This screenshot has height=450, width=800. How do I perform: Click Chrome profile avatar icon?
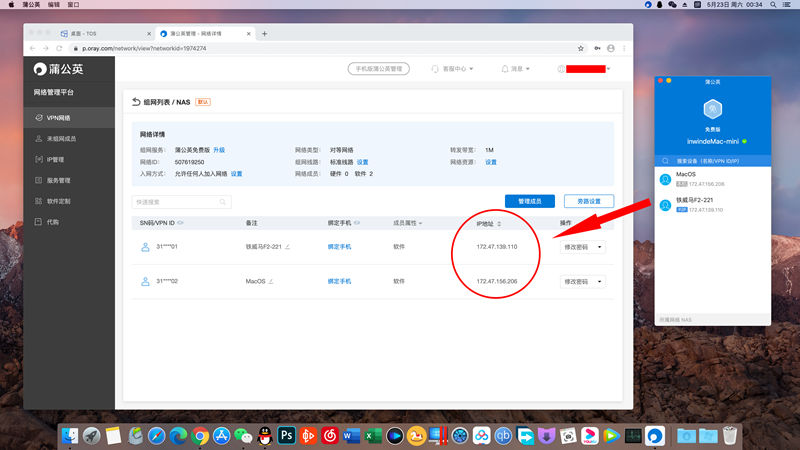click(611, 48)
